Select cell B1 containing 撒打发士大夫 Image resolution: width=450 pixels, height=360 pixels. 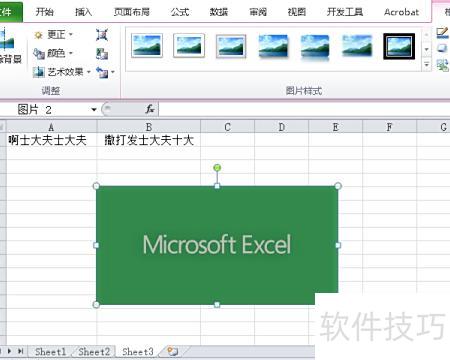point(149,140)
